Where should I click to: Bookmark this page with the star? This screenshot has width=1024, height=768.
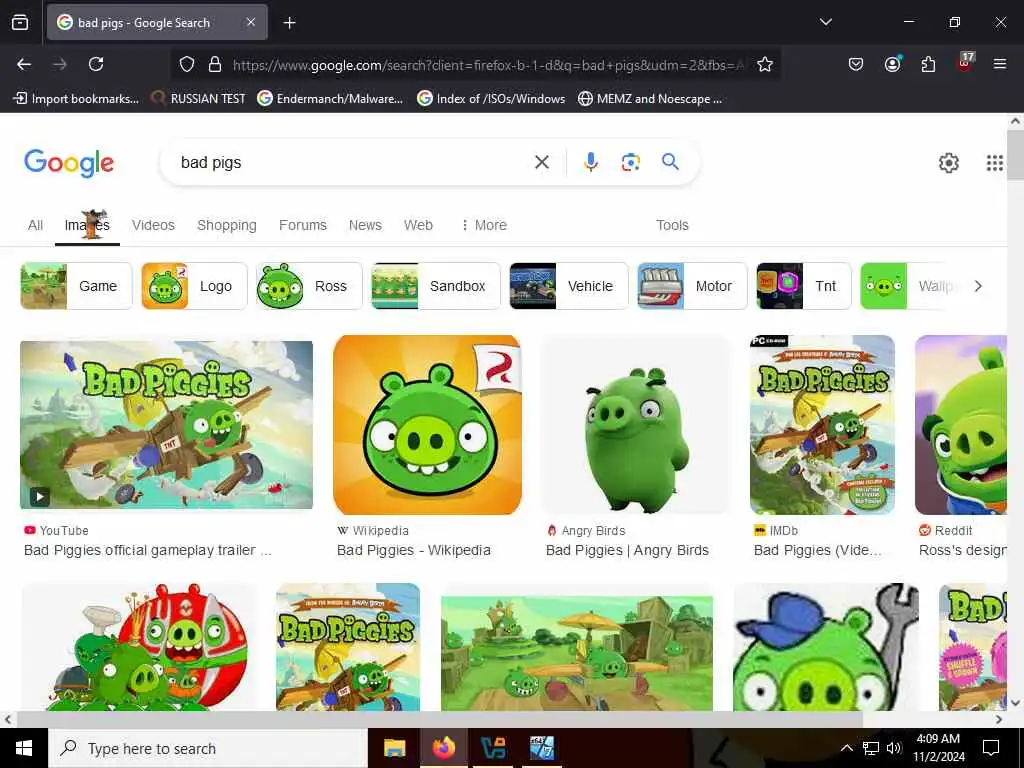(765, 64)
